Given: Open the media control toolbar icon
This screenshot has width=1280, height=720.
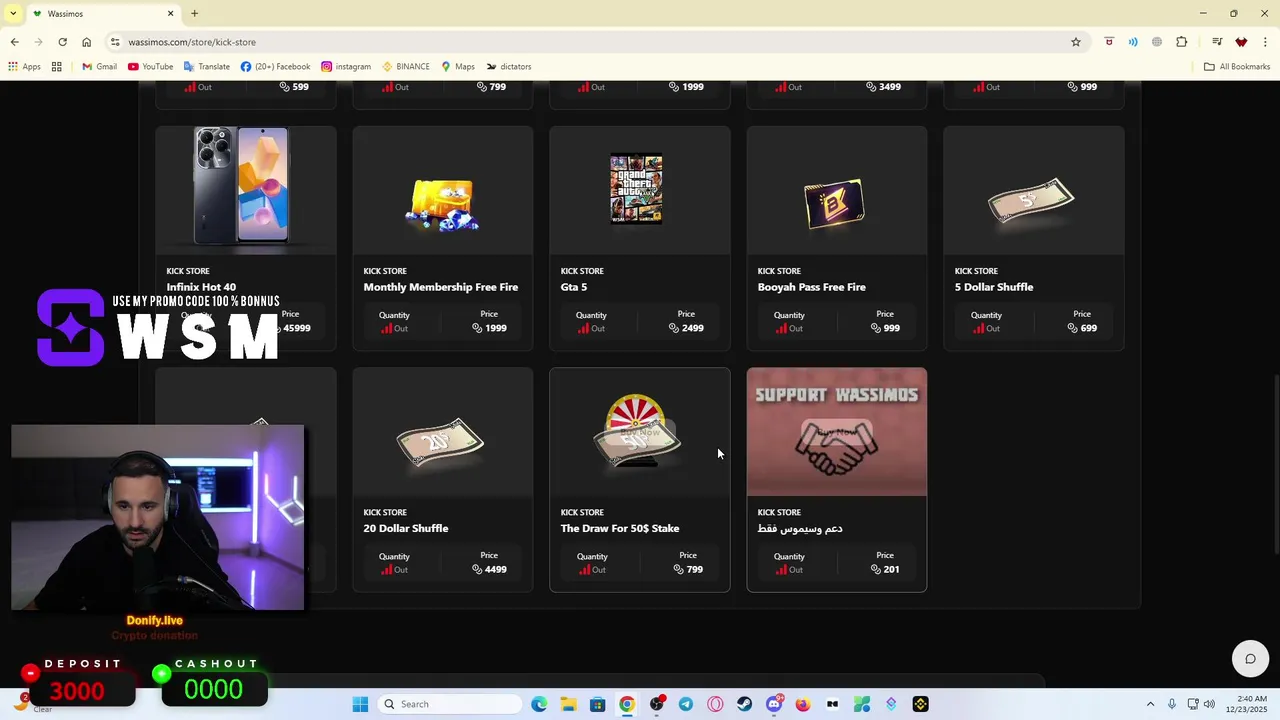Looking at the screenshot, I should 1217,42.
